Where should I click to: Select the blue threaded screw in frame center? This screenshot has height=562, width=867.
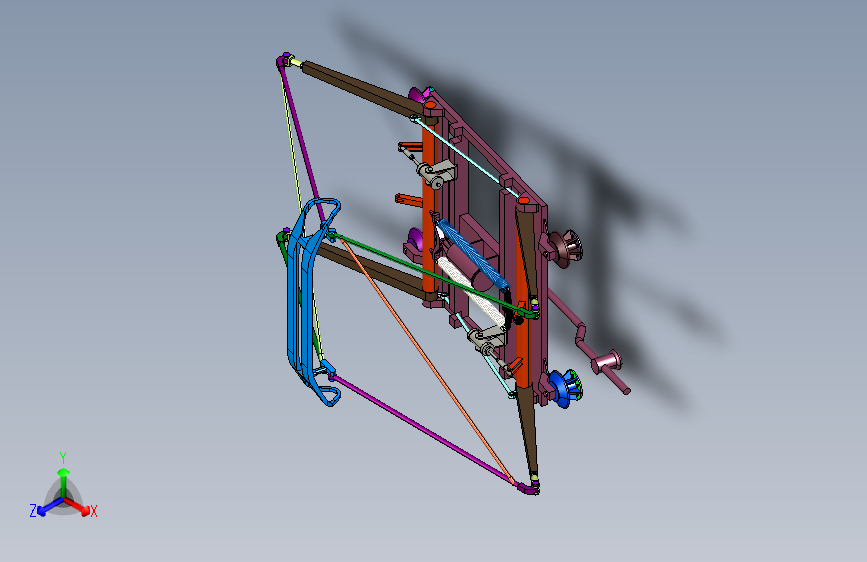tap(472, 254)
